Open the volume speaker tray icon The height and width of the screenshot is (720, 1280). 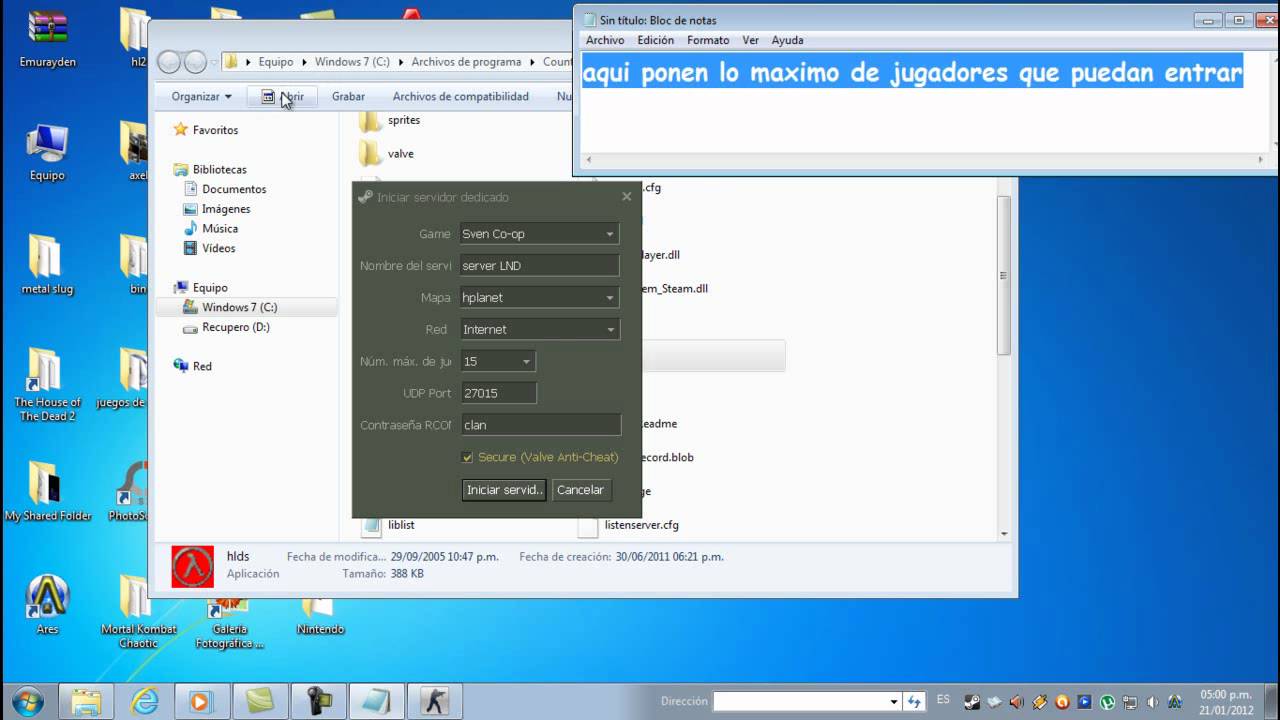click(1153, 702)
